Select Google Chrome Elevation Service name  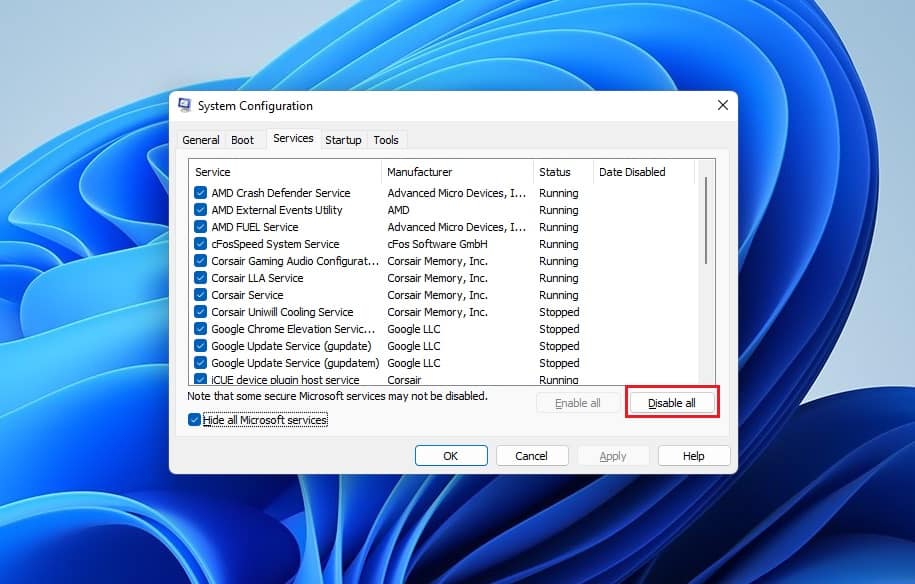click(x=293, y=328)
